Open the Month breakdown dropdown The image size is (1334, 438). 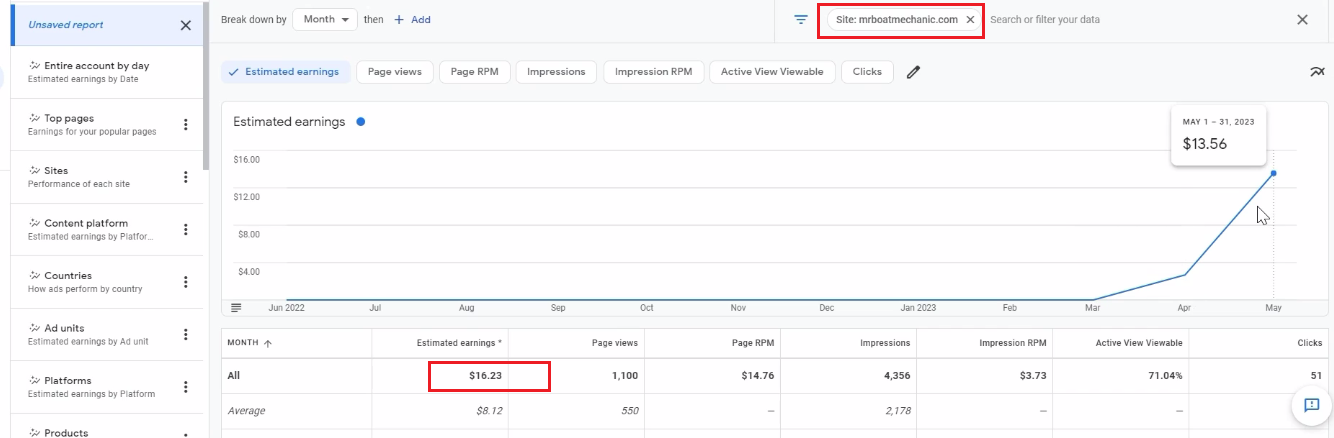(326, 19)
